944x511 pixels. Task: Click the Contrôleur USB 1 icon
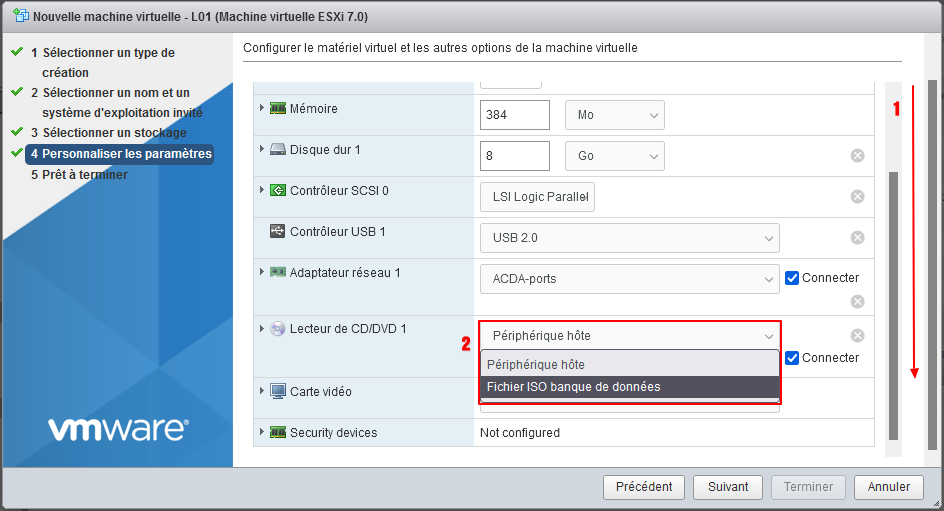click(x=278, y=232)
